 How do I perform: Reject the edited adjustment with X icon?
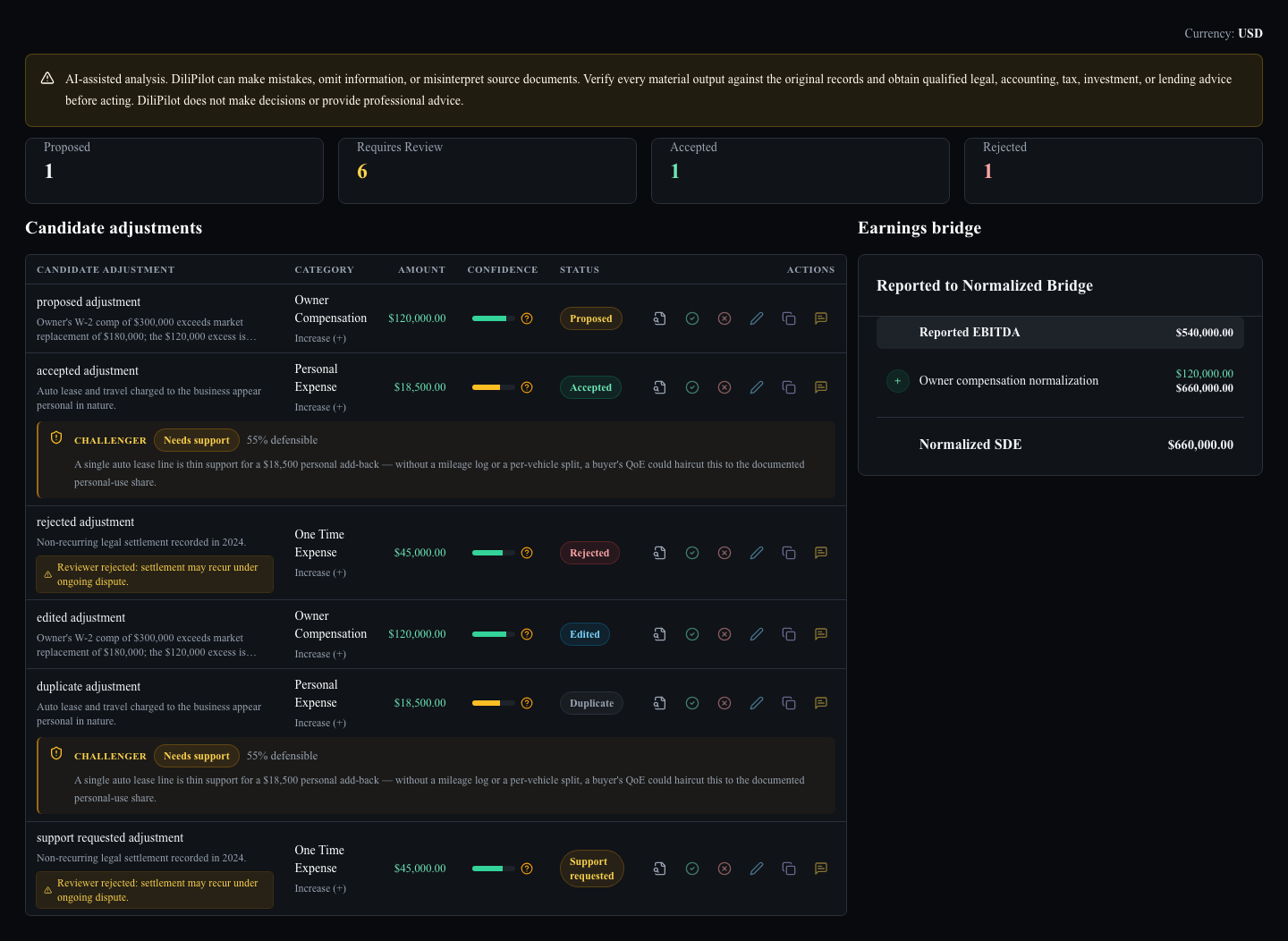click(724, 634)
